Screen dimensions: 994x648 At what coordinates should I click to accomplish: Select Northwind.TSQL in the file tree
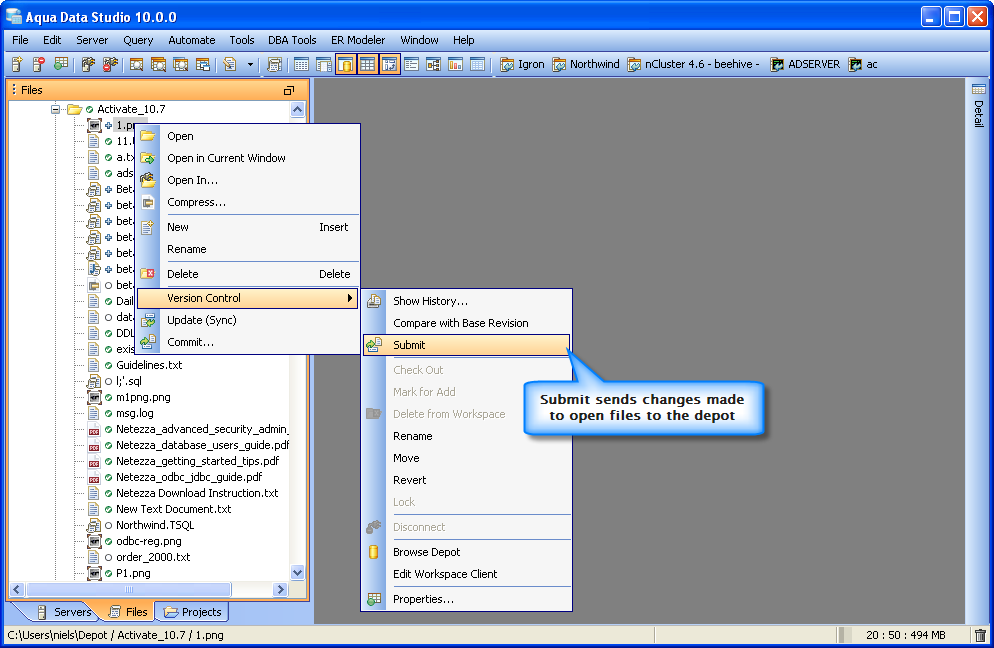click(x=155, y=525)
